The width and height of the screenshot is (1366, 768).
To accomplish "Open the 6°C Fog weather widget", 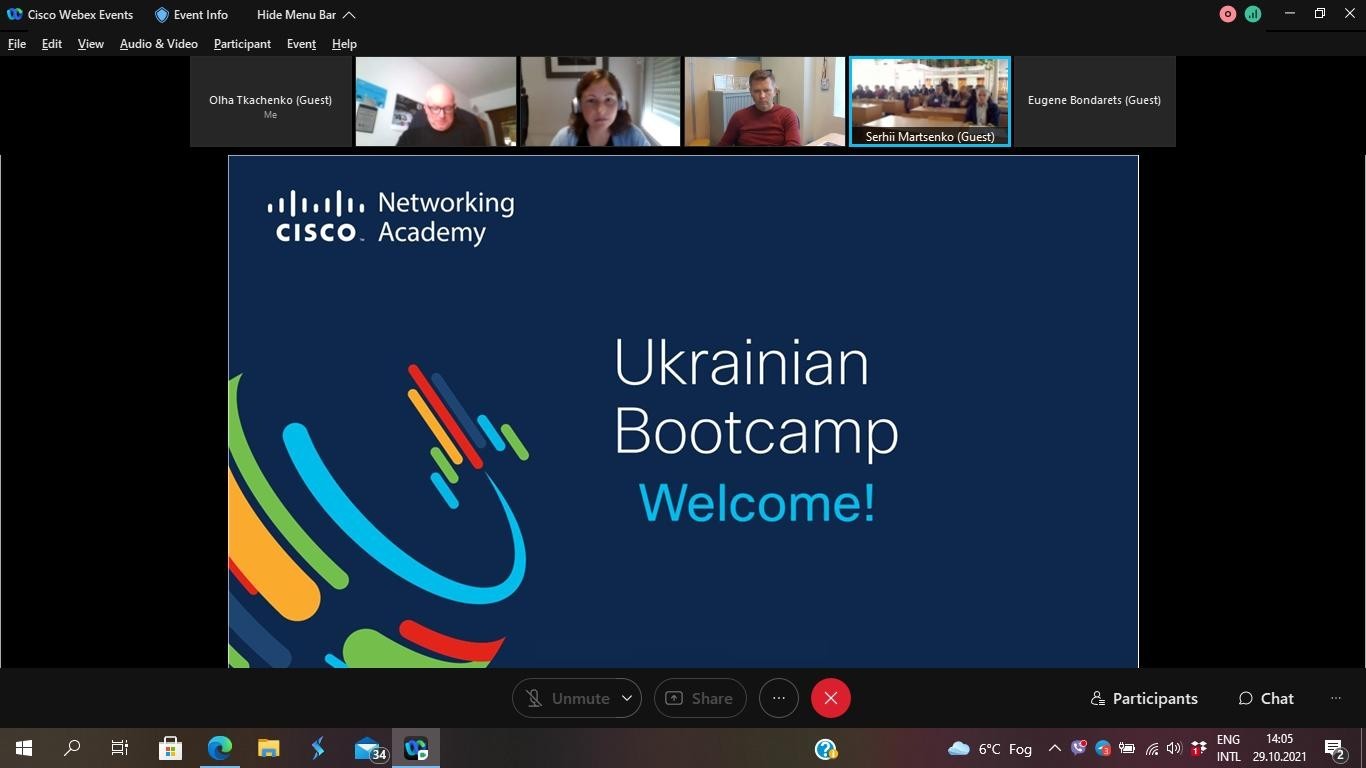I will point(990,749).
